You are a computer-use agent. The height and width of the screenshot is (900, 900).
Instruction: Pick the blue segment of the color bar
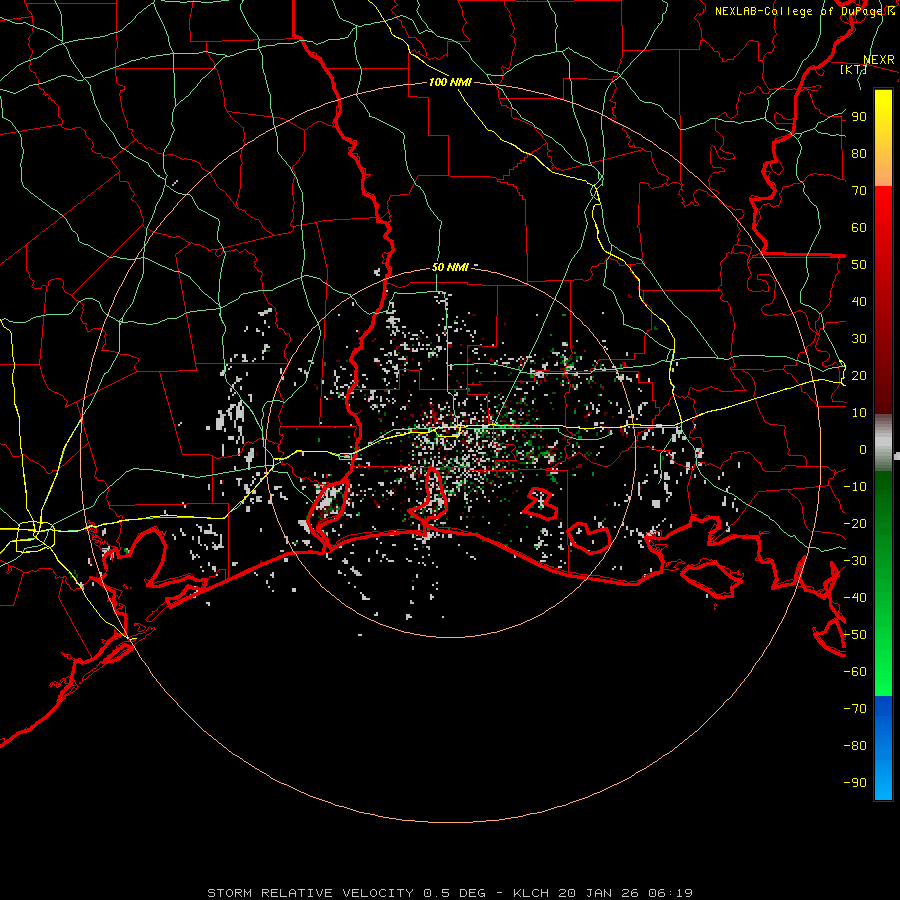click(x=883, y=747)
